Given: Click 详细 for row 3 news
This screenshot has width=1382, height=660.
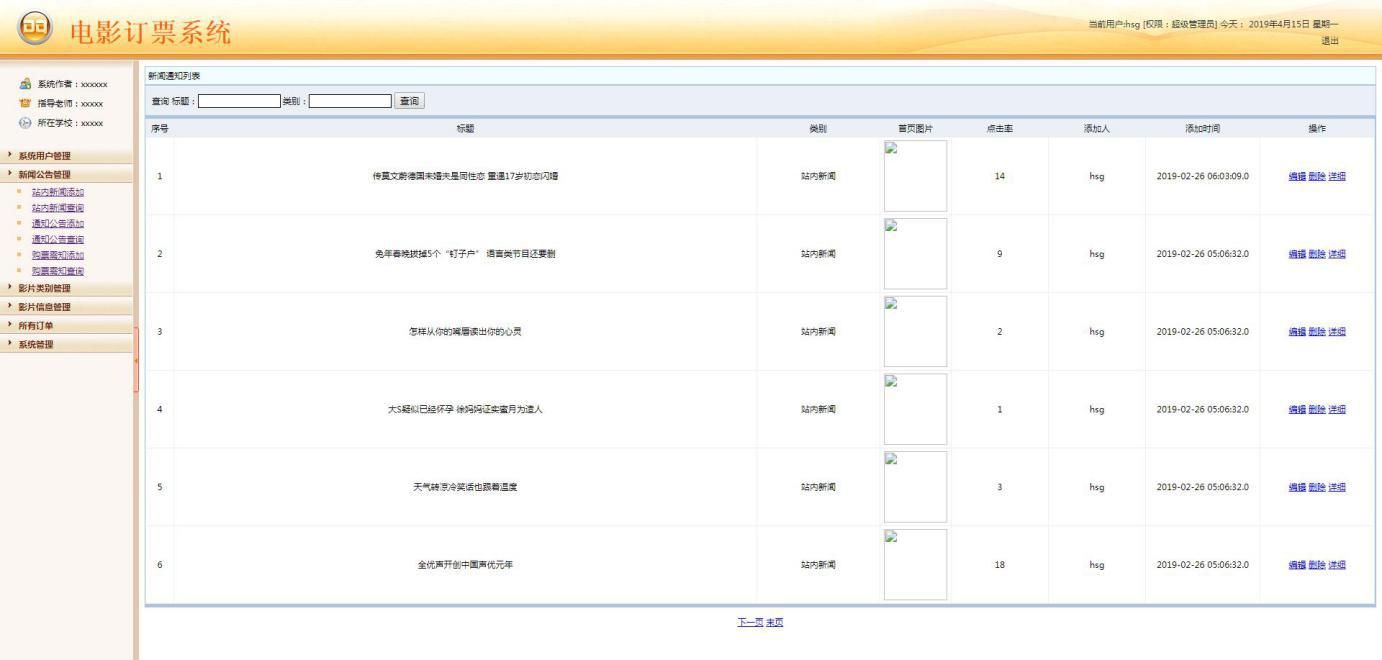Looking at the screenshot, I should pos(1336,332).
